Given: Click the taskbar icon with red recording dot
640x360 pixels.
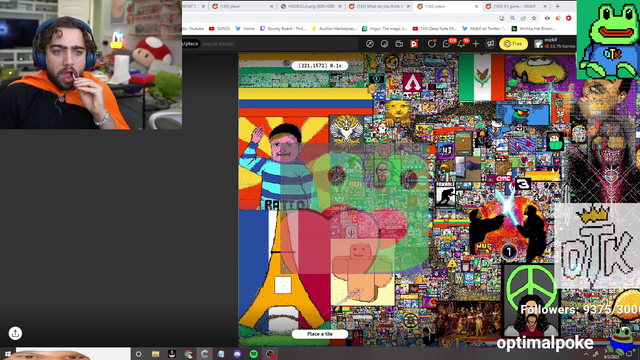Looking at the screenshot, I should coord(270,354).
